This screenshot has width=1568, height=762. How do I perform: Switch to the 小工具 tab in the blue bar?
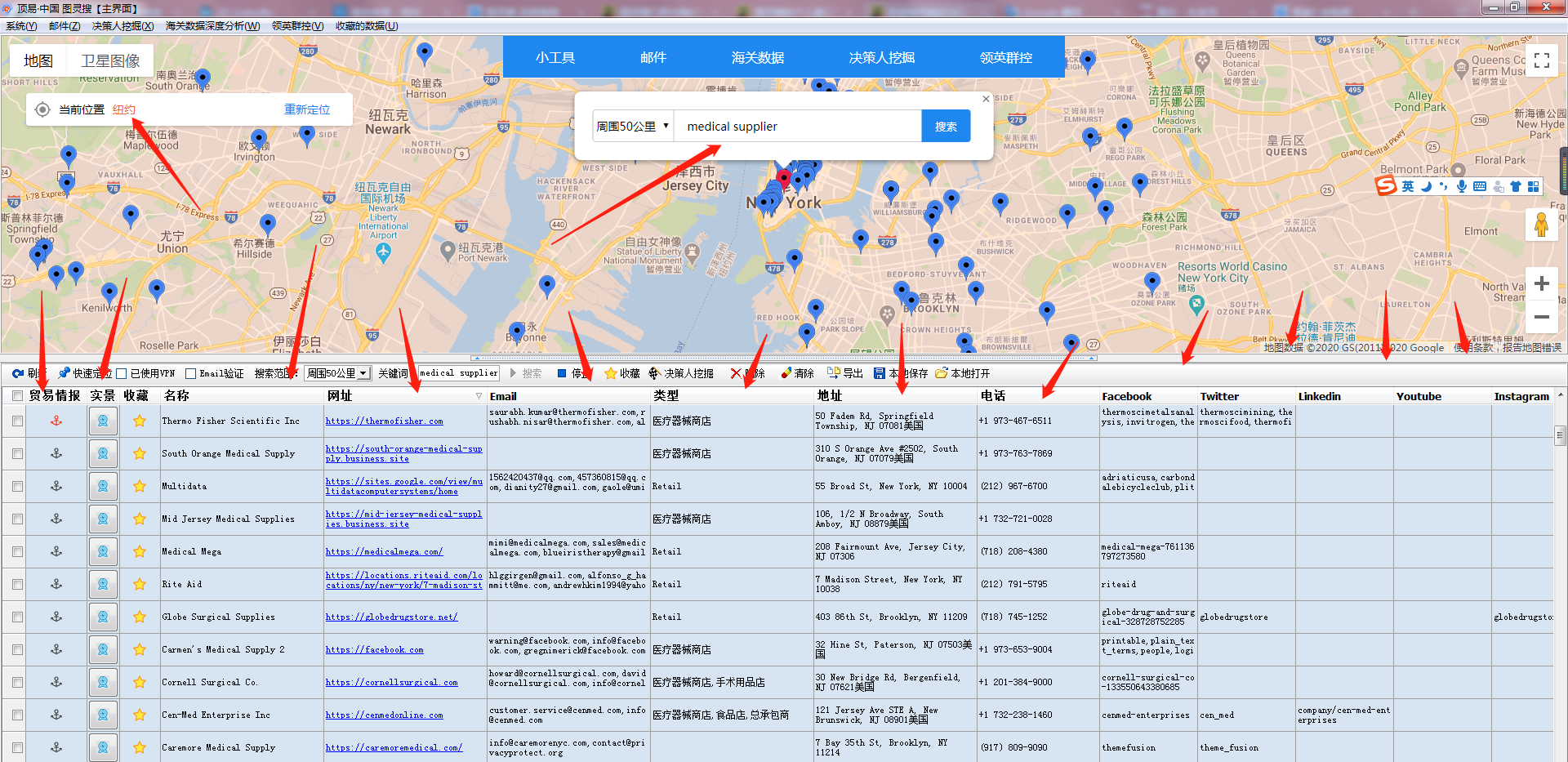555,57
